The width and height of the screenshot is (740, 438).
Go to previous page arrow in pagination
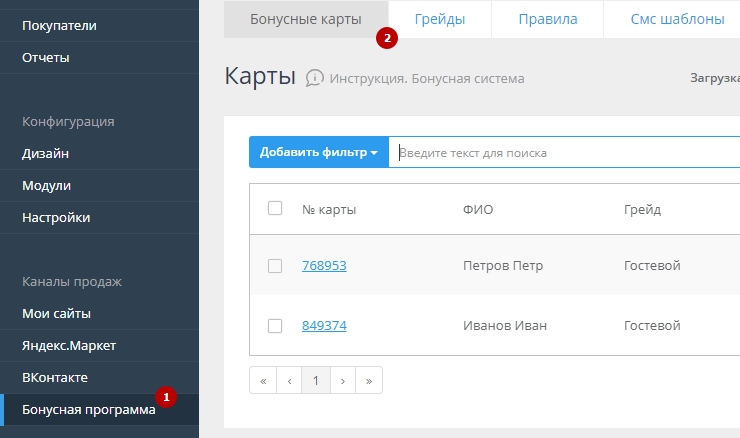tap(289, 381)
